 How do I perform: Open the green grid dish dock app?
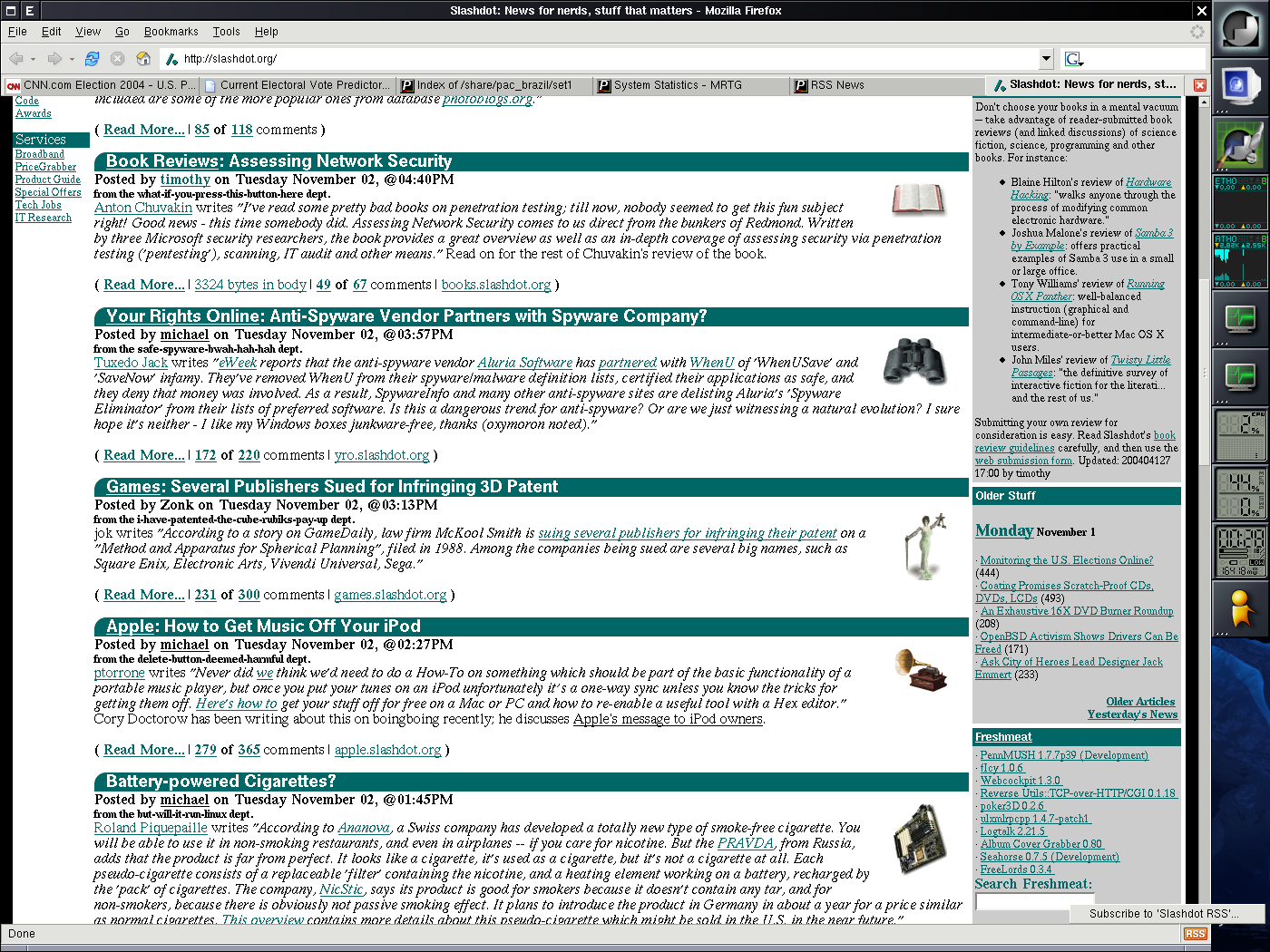pos(1240,145)
